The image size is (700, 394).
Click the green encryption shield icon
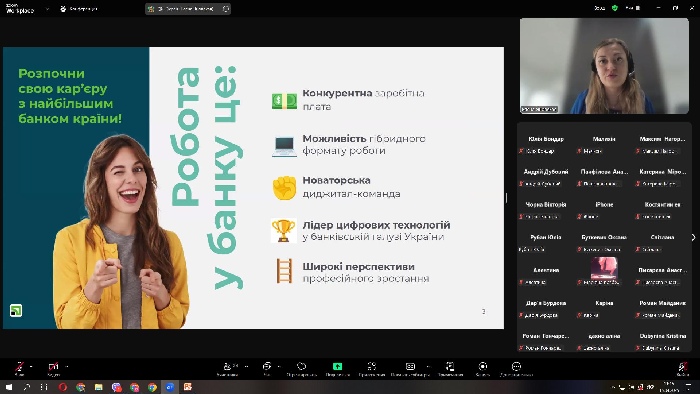pos(615,8)
